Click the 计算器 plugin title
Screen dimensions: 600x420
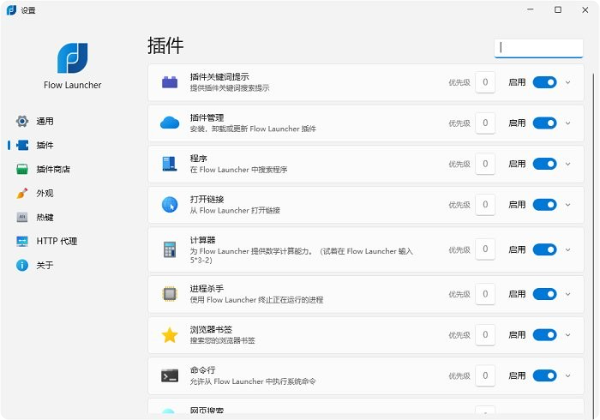(x=202, y=240)
